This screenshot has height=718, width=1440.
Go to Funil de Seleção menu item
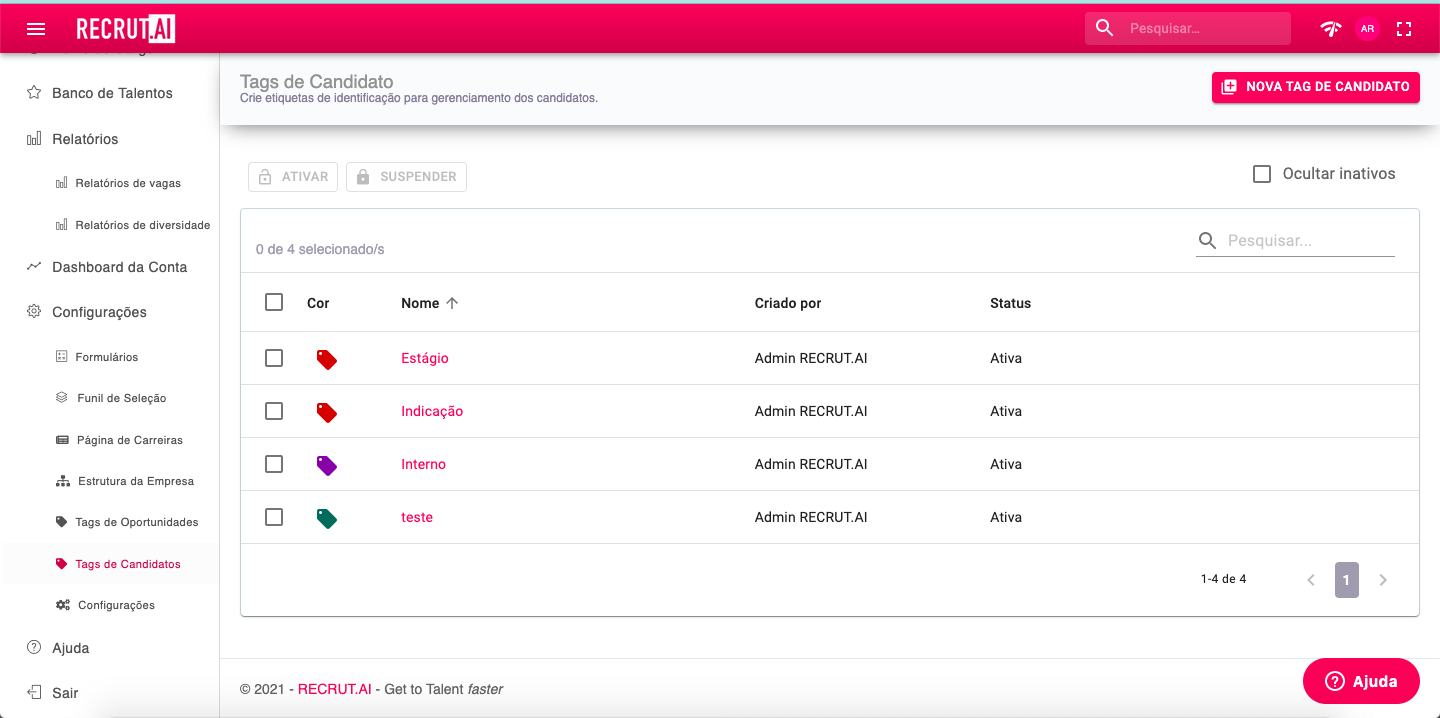(x=121, y=398)
